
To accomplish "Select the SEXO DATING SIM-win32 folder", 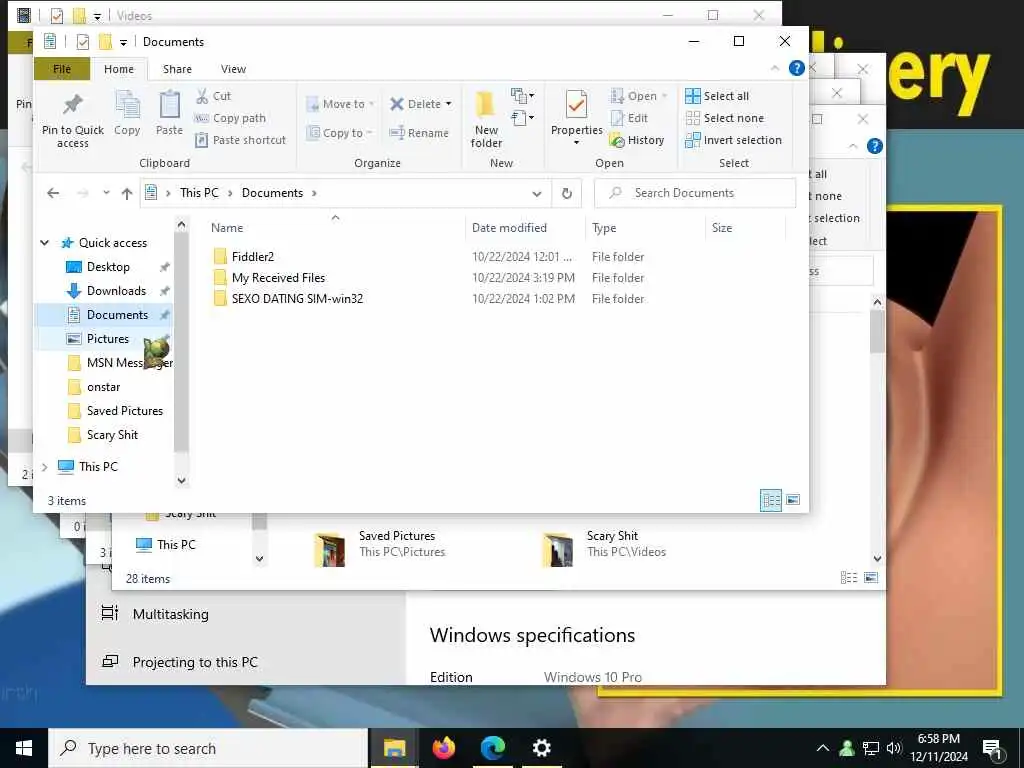I will click(297, 298).
